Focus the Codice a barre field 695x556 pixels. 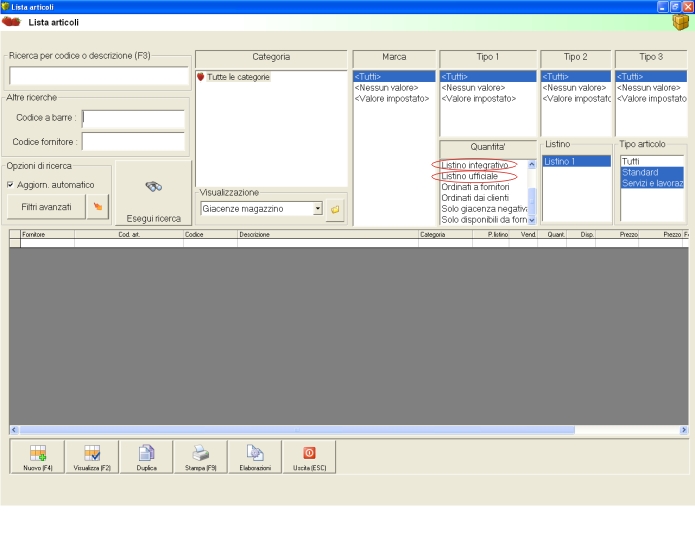click(133, 118)
